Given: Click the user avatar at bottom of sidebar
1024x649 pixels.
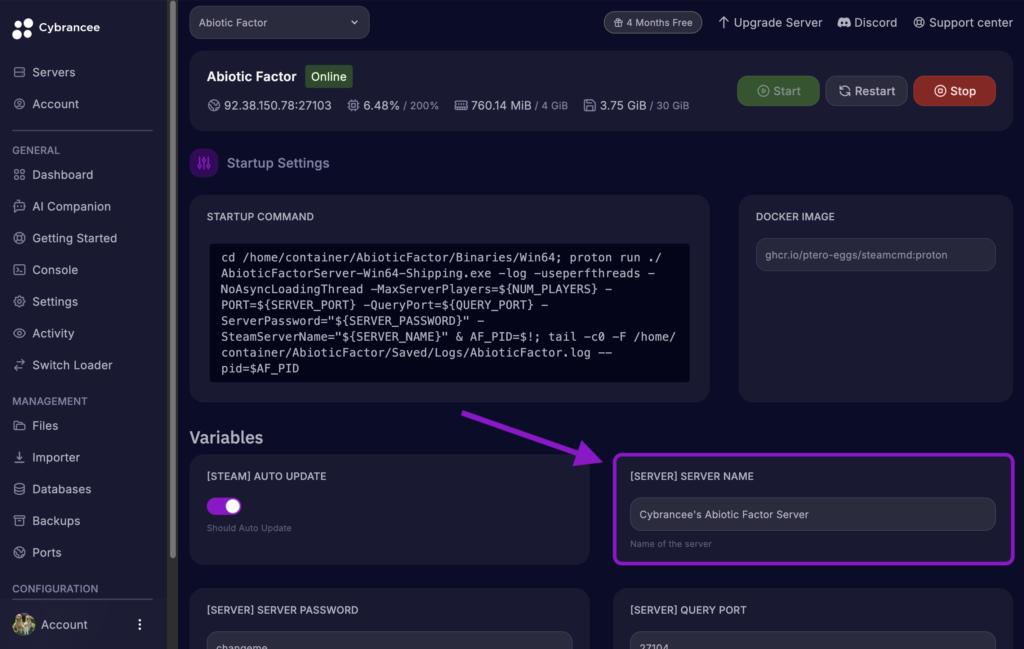Looking at the screenshot, I should coord(24,624).
